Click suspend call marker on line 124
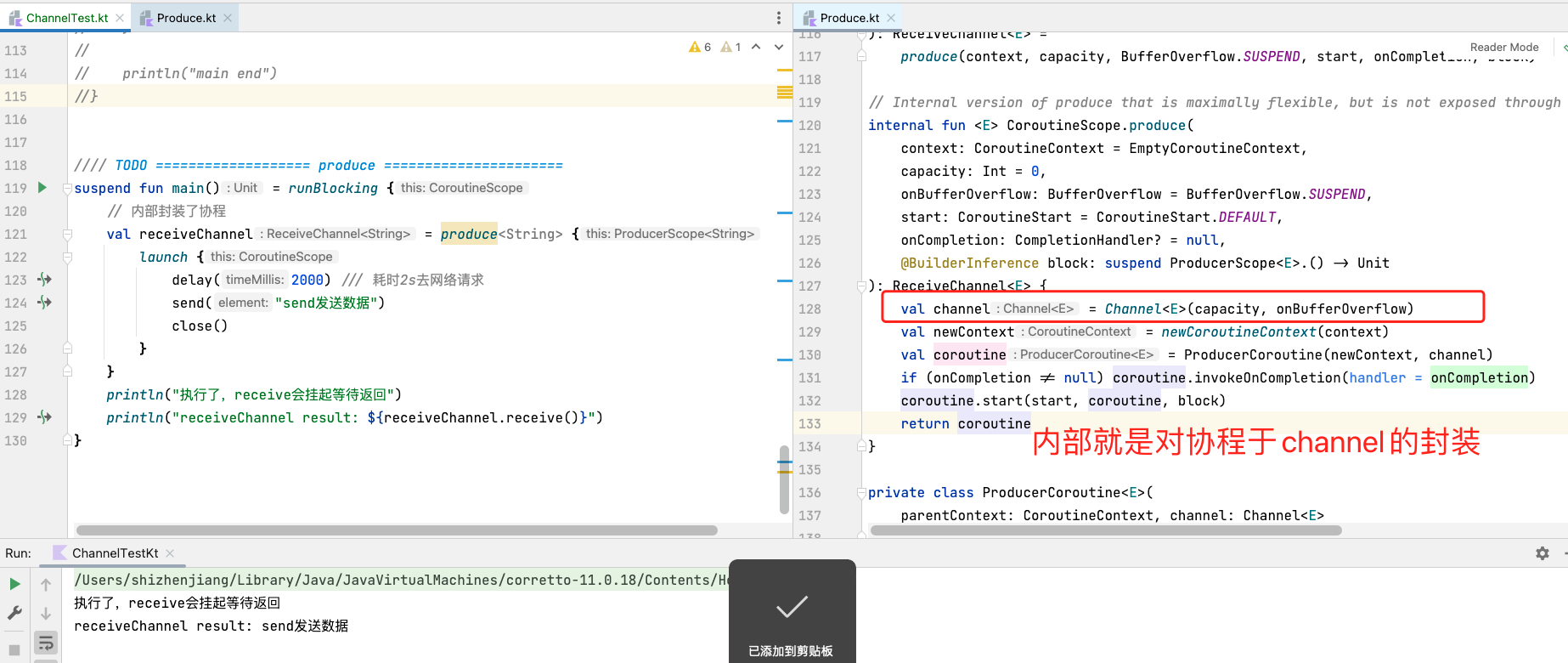The width and height of the screenshot is (1568, 663). click(44, 302)
